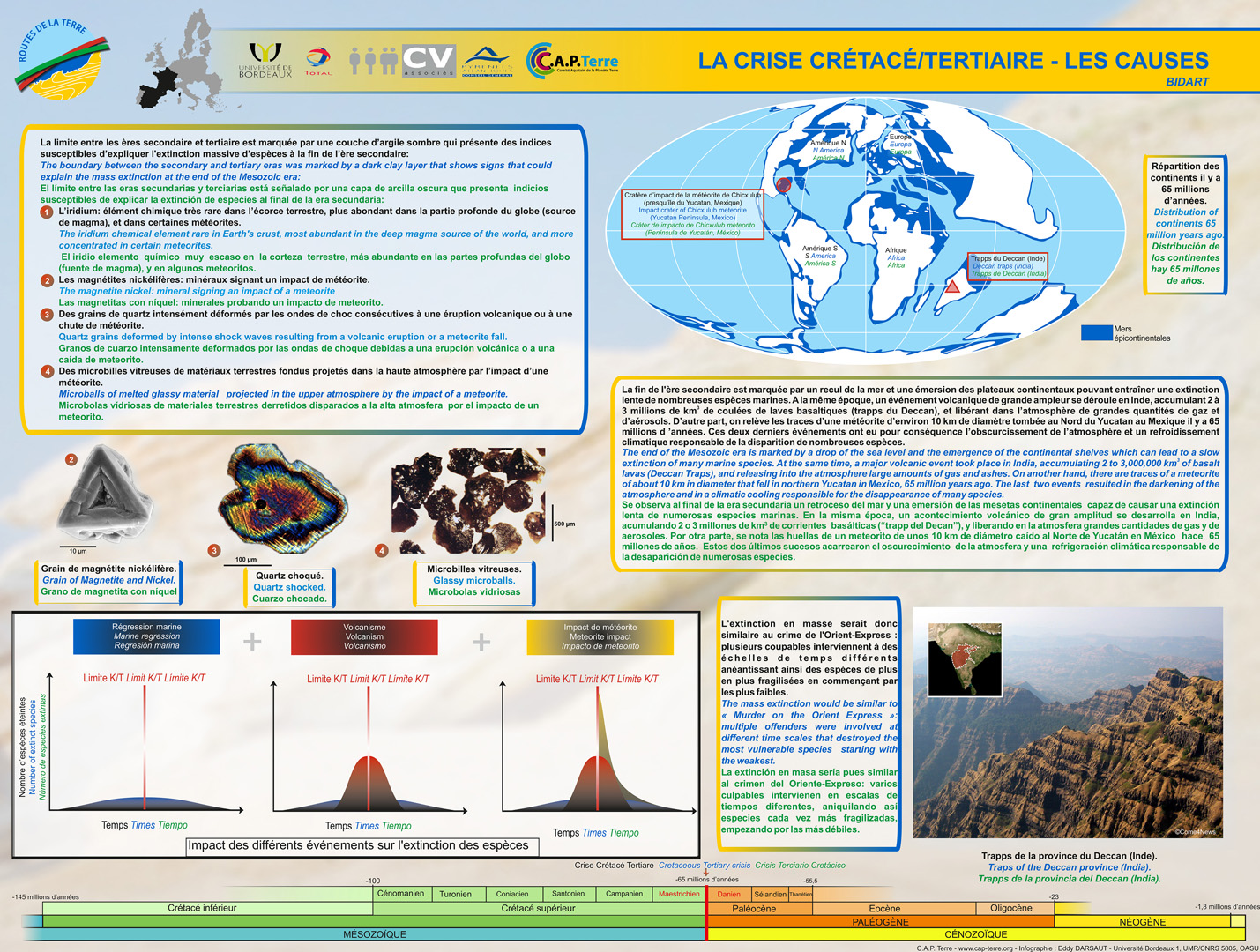Click the number 2 badge above magnetite photo
1260x952 pixels.
[71, 459]
